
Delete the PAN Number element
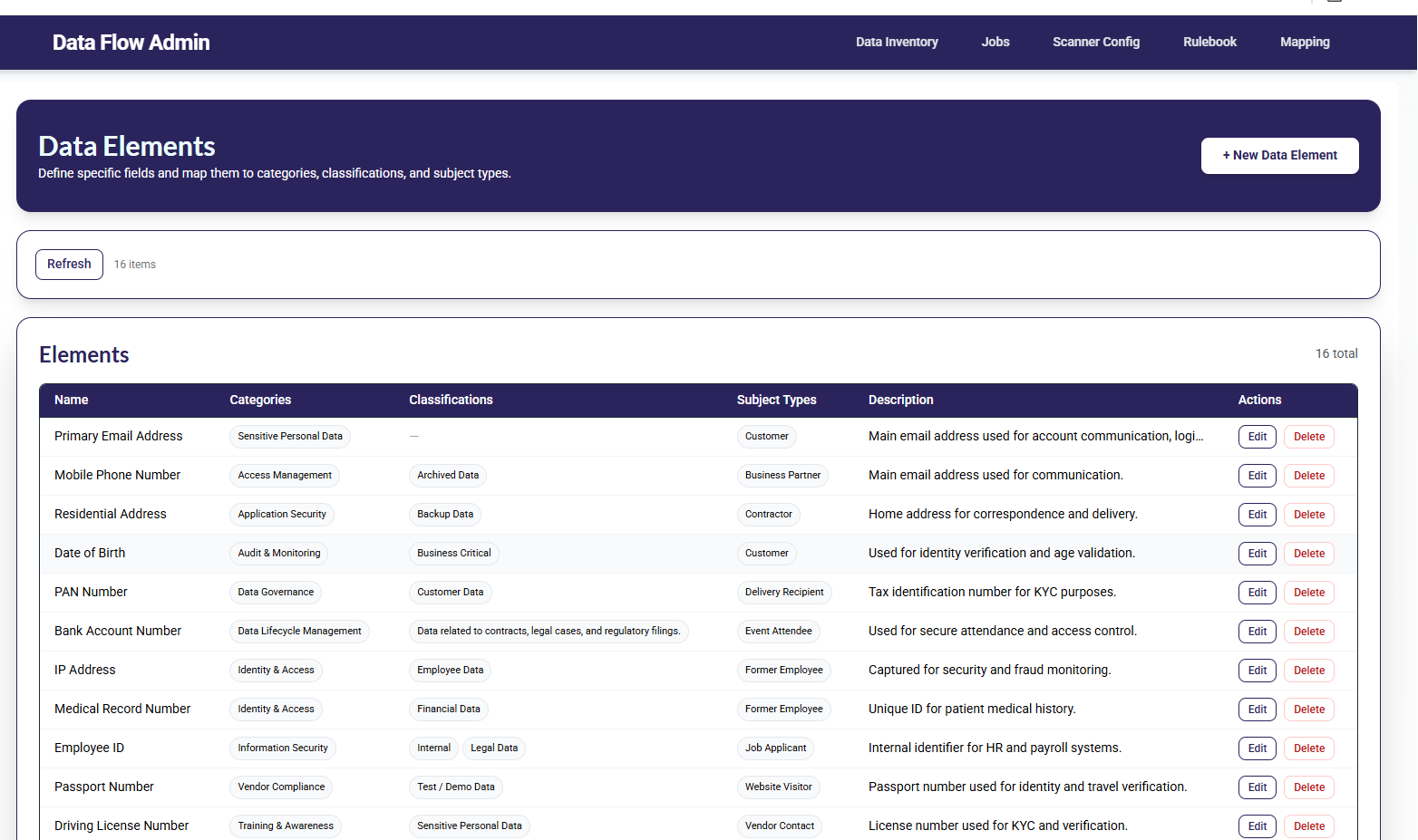1308,593
